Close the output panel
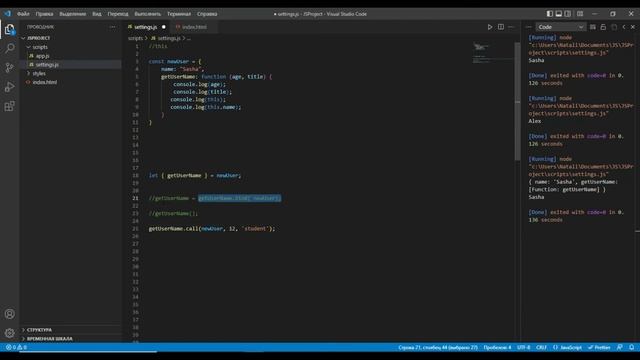640x360 pixels. [x=633, y=27]
